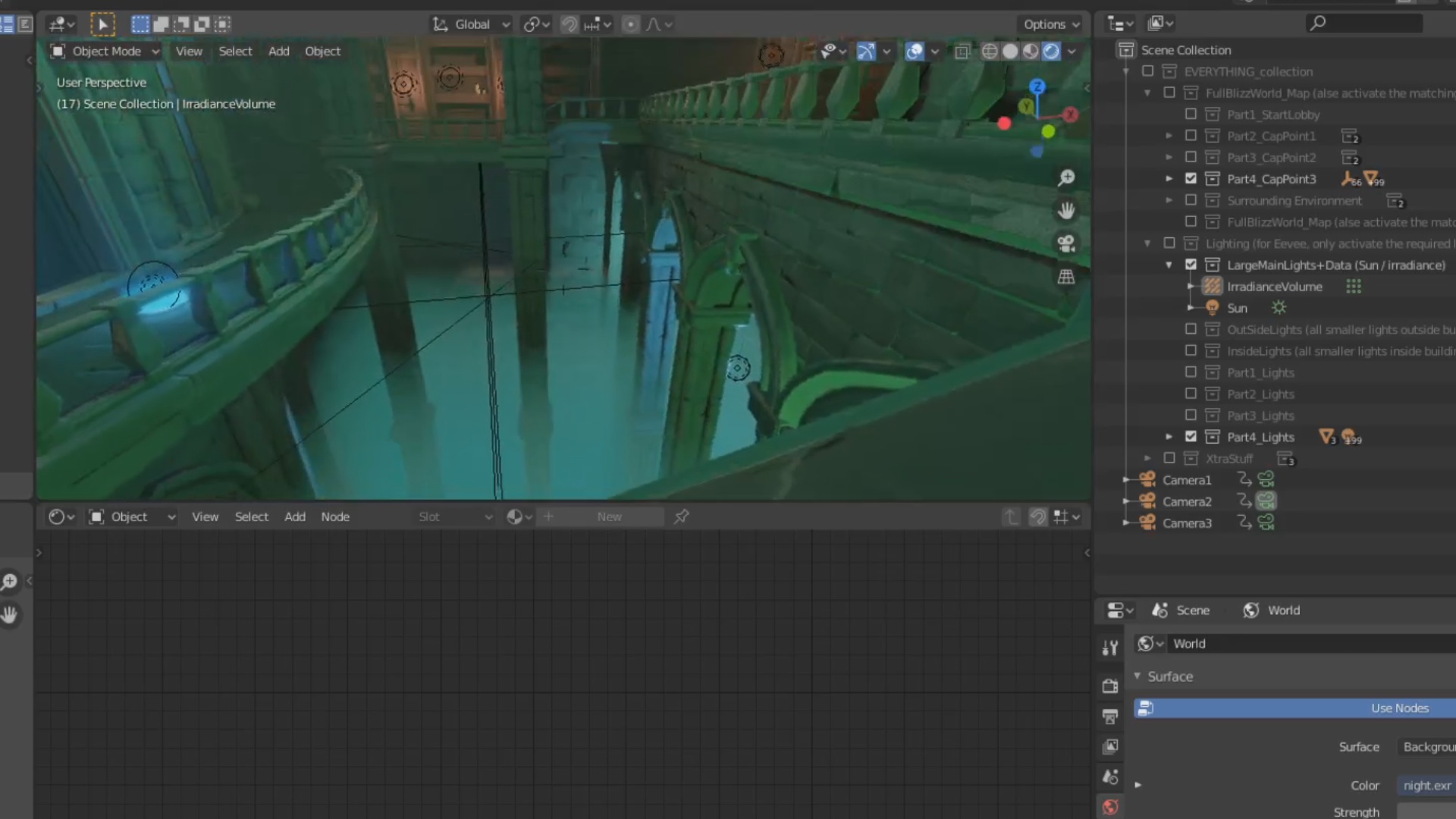
Task: Open the Output properties tab
Action: [x=1110, y=716]
